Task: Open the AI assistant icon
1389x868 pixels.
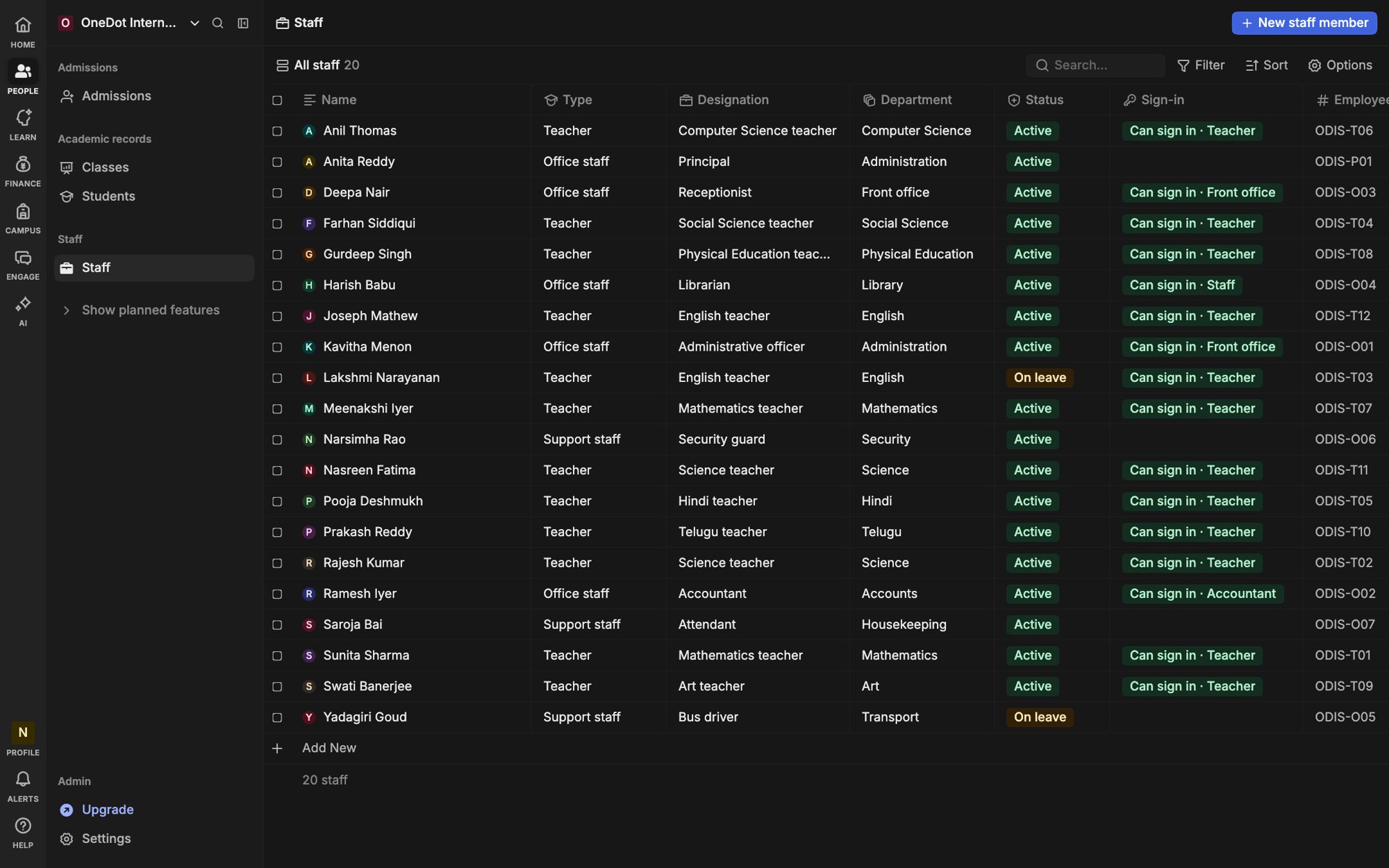Action: tap(23, 310)
